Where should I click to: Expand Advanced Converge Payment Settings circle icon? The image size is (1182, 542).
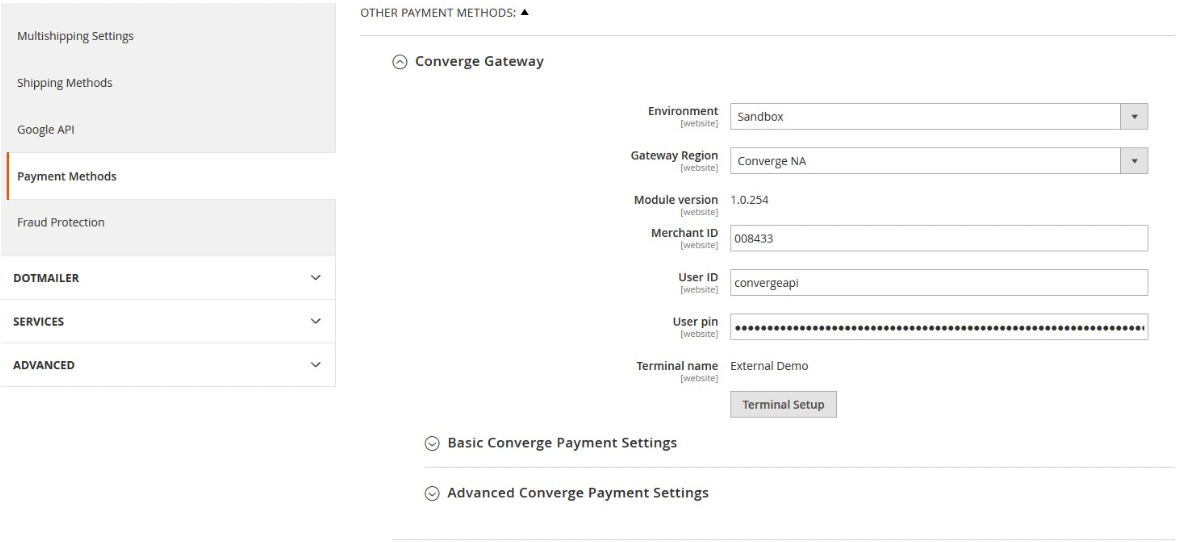click(432, 494)
